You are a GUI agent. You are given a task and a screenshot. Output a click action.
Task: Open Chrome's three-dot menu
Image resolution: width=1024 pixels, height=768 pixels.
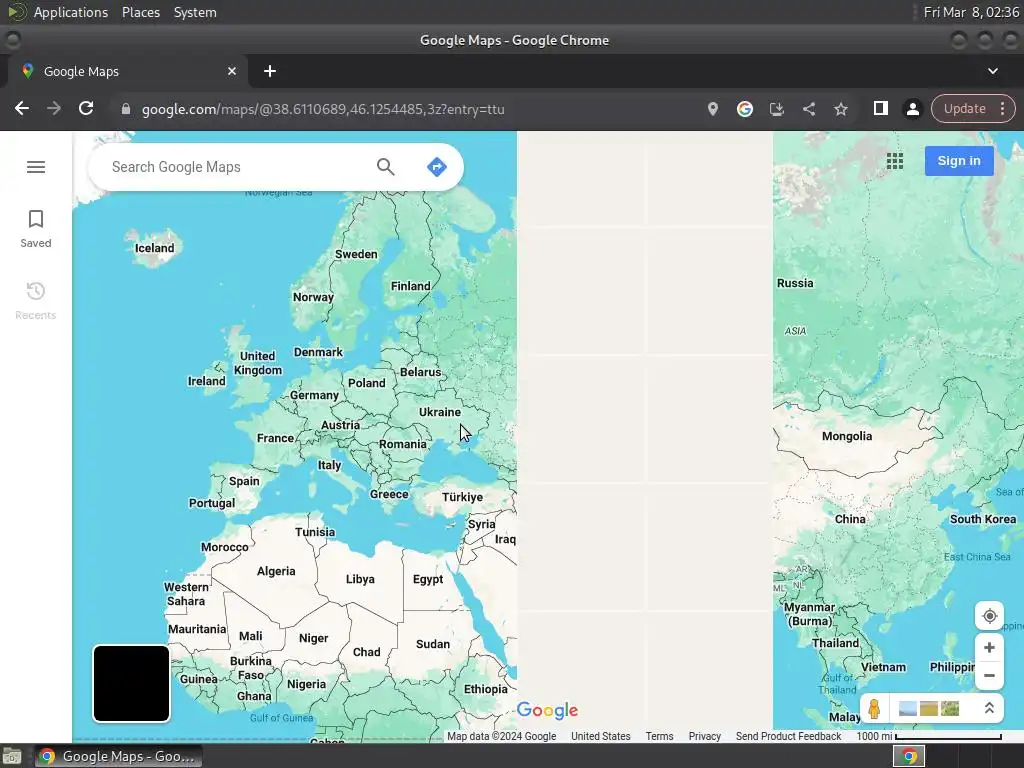click(x=1003, y=109)
